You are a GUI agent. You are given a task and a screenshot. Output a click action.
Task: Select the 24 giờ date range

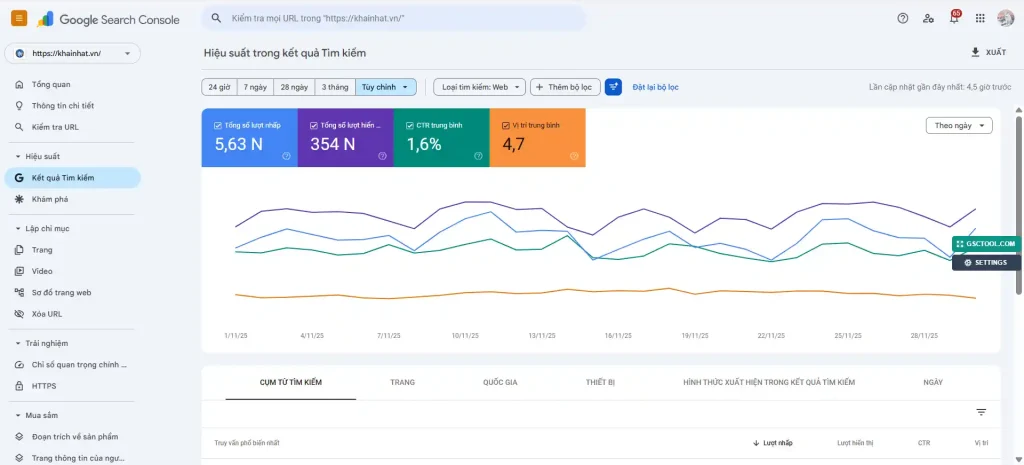click(x=219, y=87)
